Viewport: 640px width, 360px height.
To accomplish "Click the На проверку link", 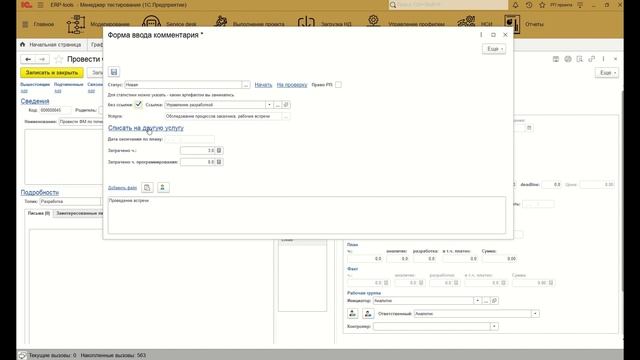I will click(292, 85).
